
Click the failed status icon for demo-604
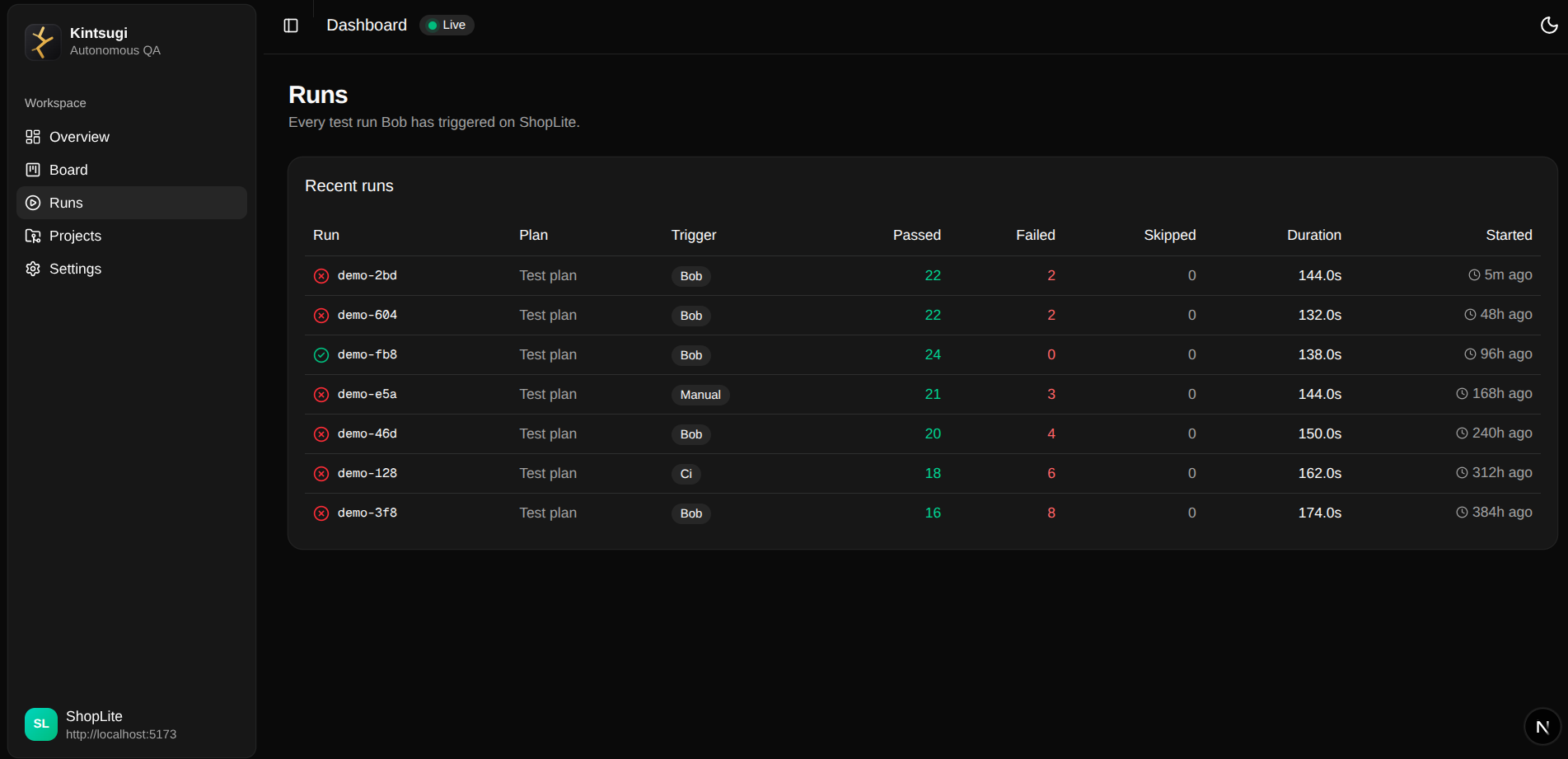321,316
